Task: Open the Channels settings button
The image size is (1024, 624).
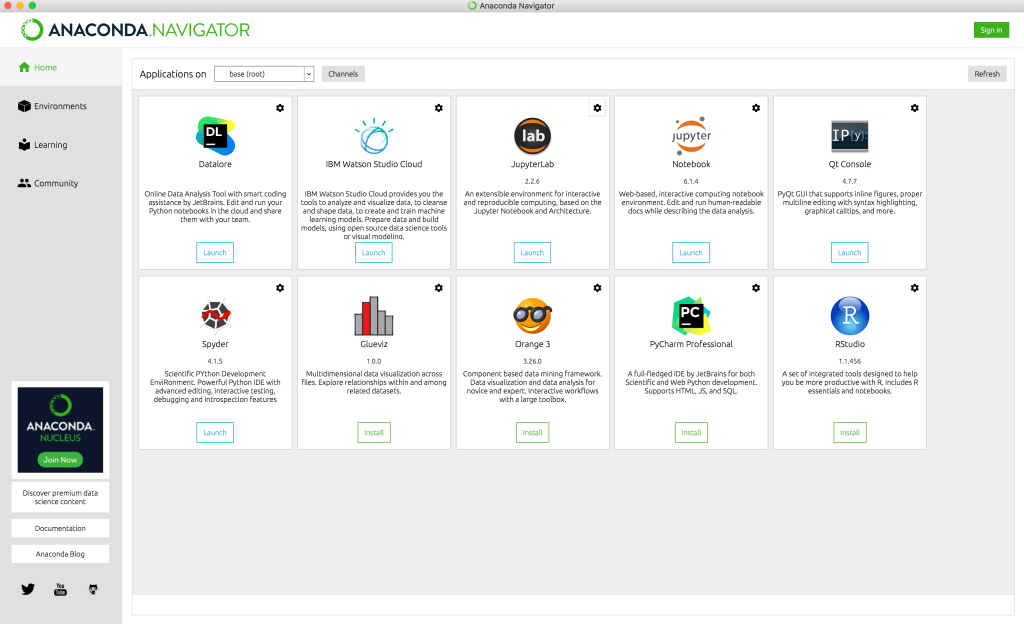Action: coord(343,74)
